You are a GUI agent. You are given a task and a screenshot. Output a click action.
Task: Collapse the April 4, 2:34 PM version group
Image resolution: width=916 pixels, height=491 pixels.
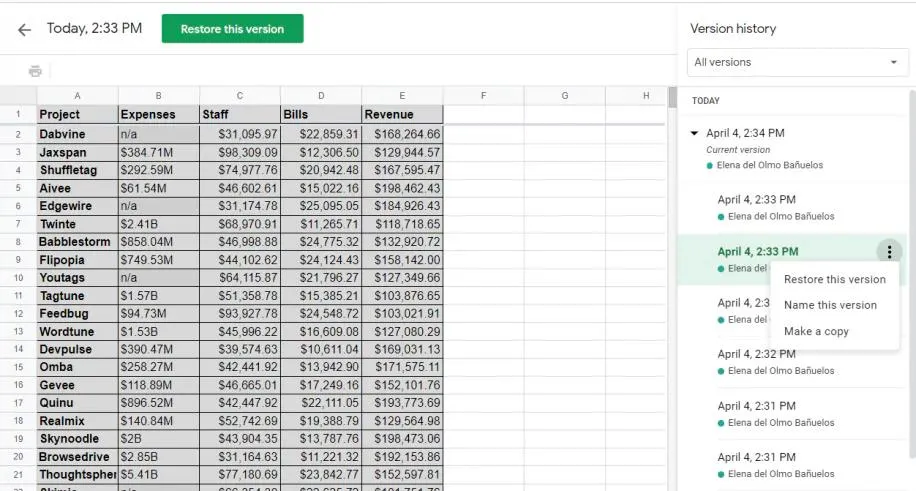pyautogui.click(x=694, y=133)
